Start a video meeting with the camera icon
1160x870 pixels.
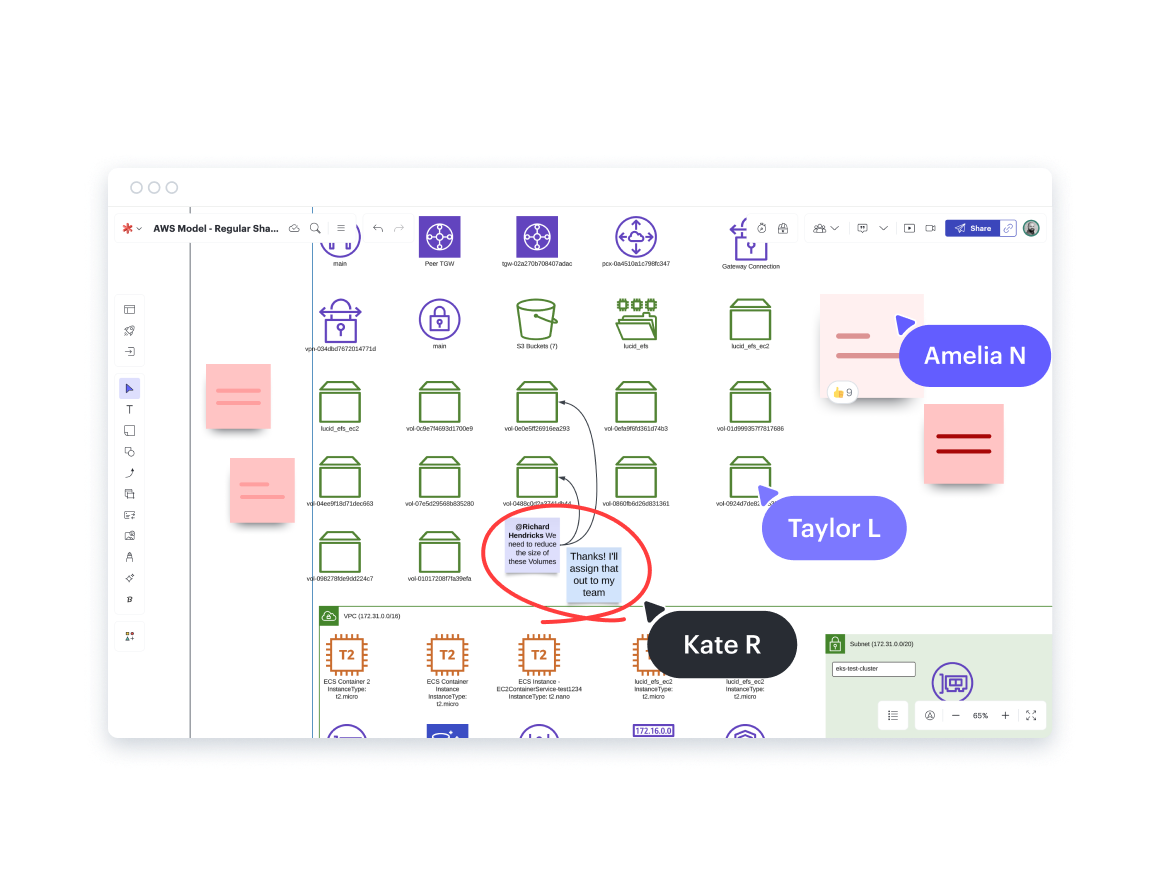tap(931, 228)
